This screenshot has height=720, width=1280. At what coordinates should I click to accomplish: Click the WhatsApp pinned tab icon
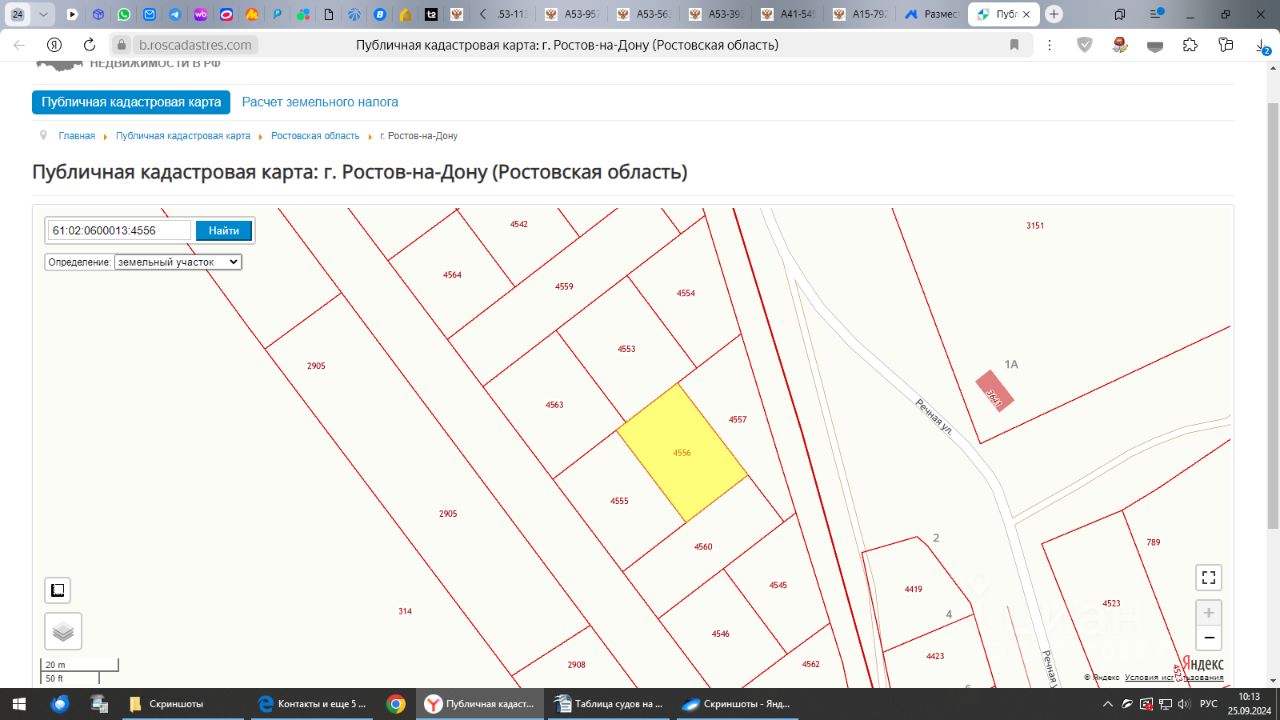[124, 15]
